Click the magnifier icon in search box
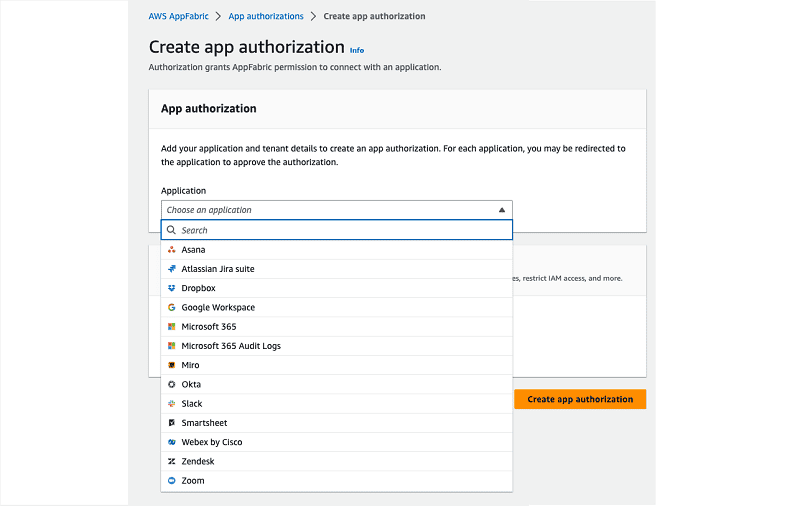This screenshot has width=800, height=506. [x=171, y=230]
